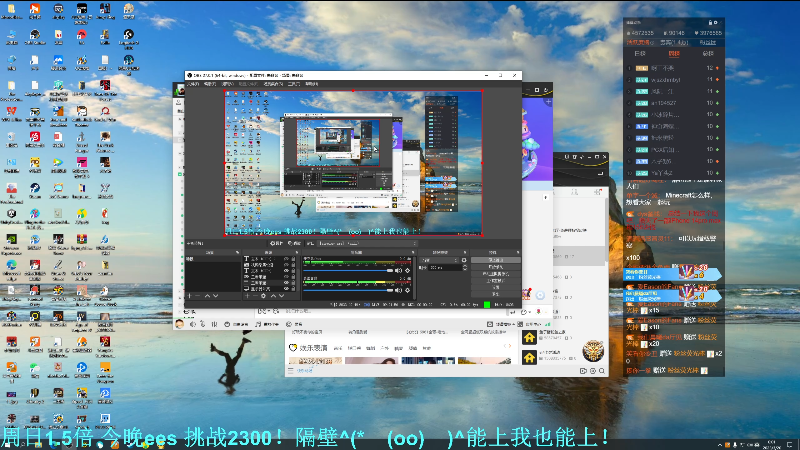The width and height of the screenshot is (800, 450).
Task: Click Exit button in OBS controls
Action: point(495,294)
